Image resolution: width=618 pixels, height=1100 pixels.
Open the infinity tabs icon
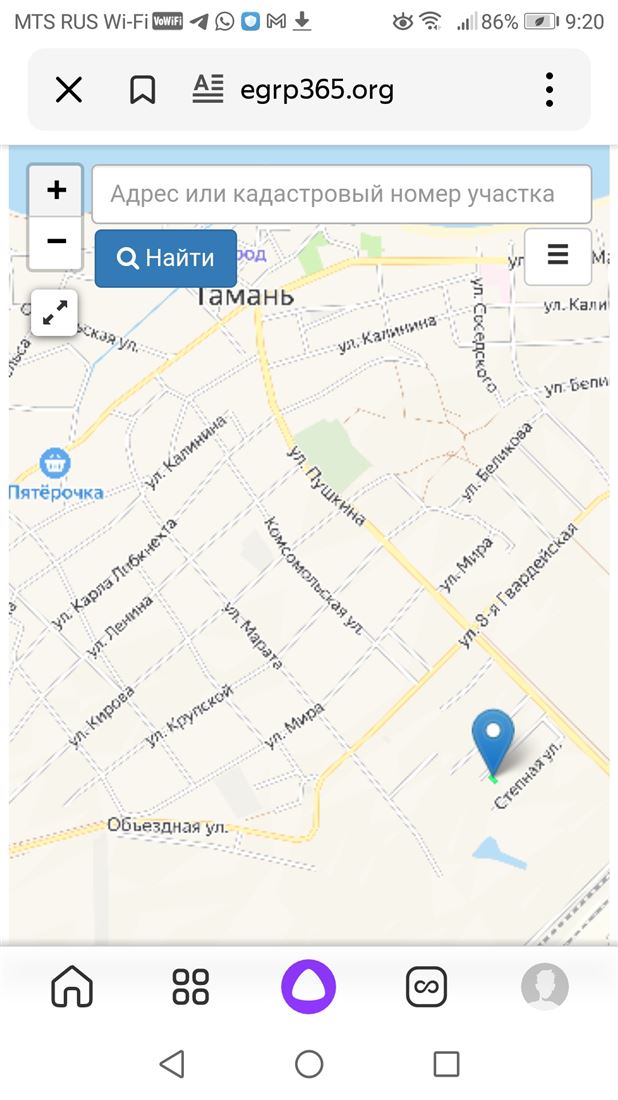[x=426, y=986]
